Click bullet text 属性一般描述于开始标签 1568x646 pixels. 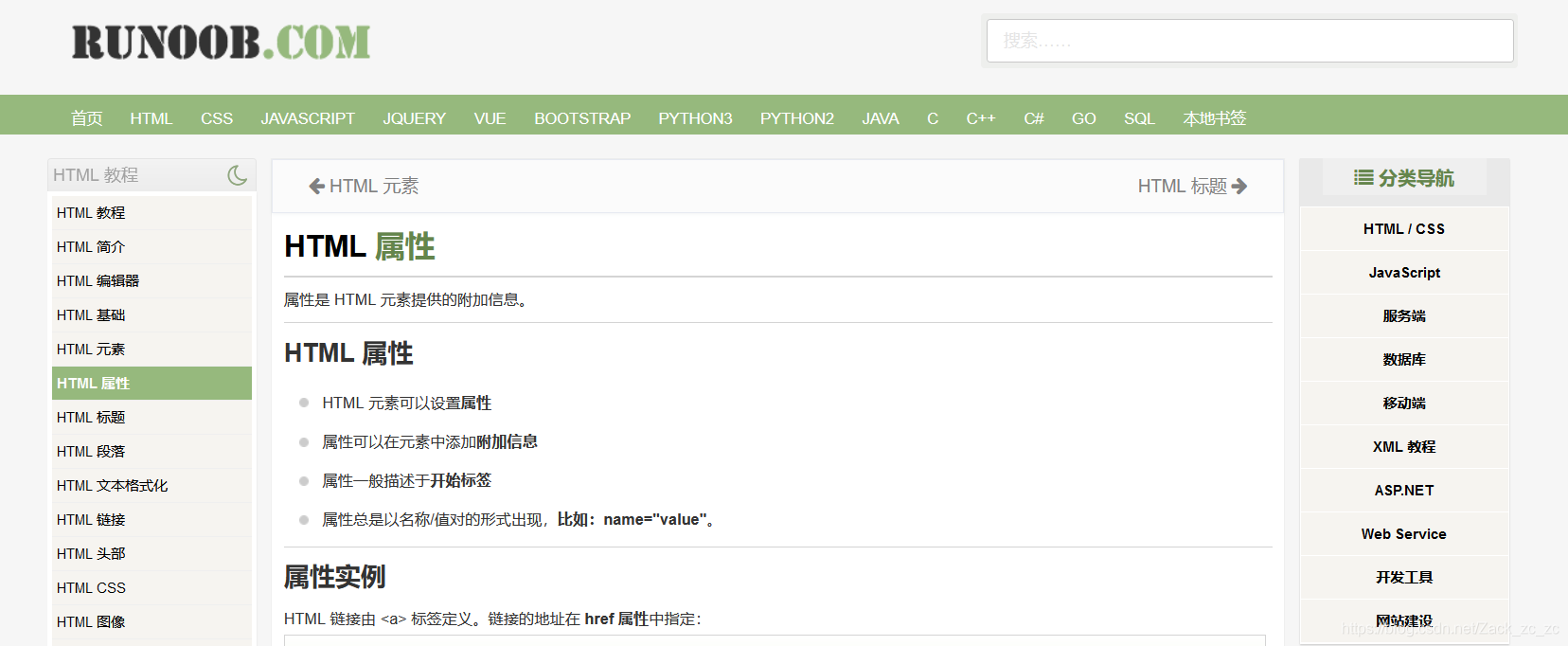pyautogui.click(x=407, y=481)
